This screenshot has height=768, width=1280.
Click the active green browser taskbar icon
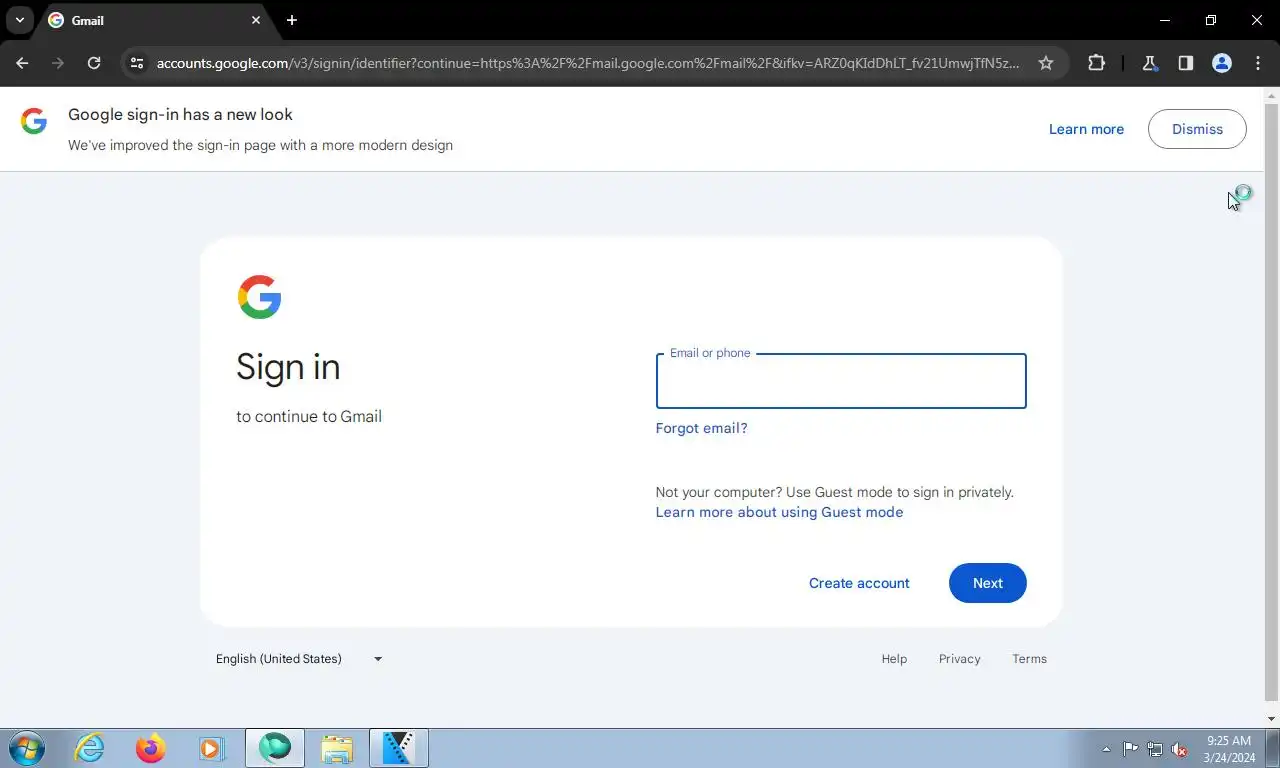pyautogui.click(x=275, y=748)
